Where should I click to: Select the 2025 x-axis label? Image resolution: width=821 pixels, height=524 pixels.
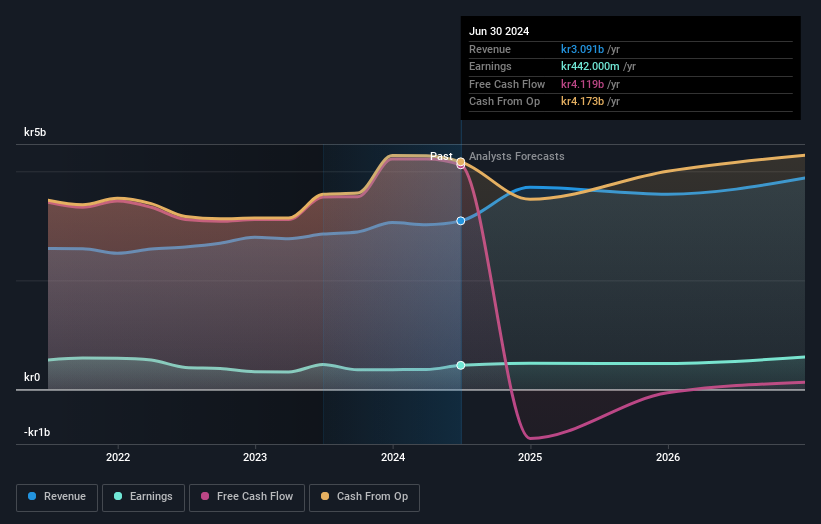[x=530, y=457]
